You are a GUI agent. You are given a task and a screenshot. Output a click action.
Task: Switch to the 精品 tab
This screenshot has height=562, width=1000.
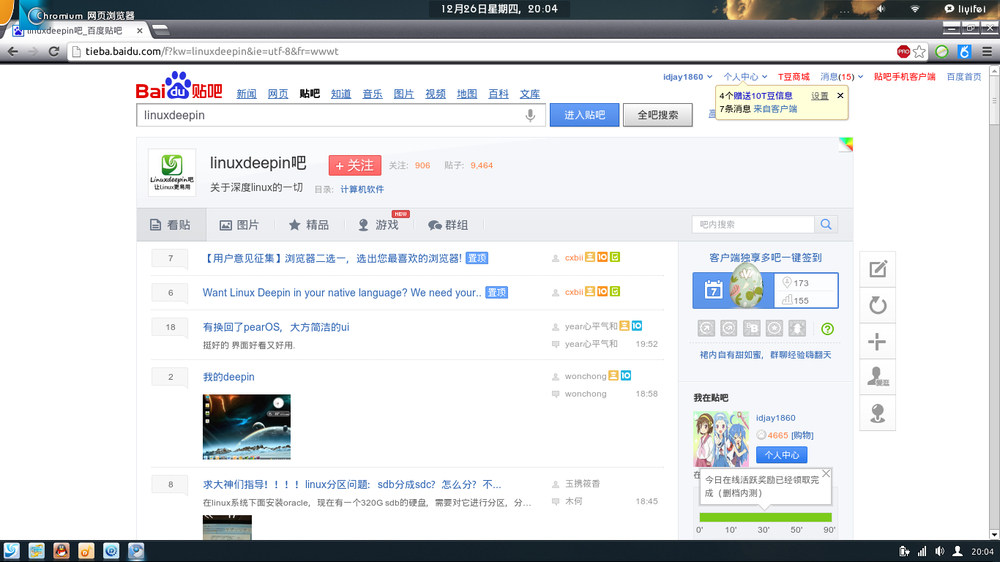(309, 225)
